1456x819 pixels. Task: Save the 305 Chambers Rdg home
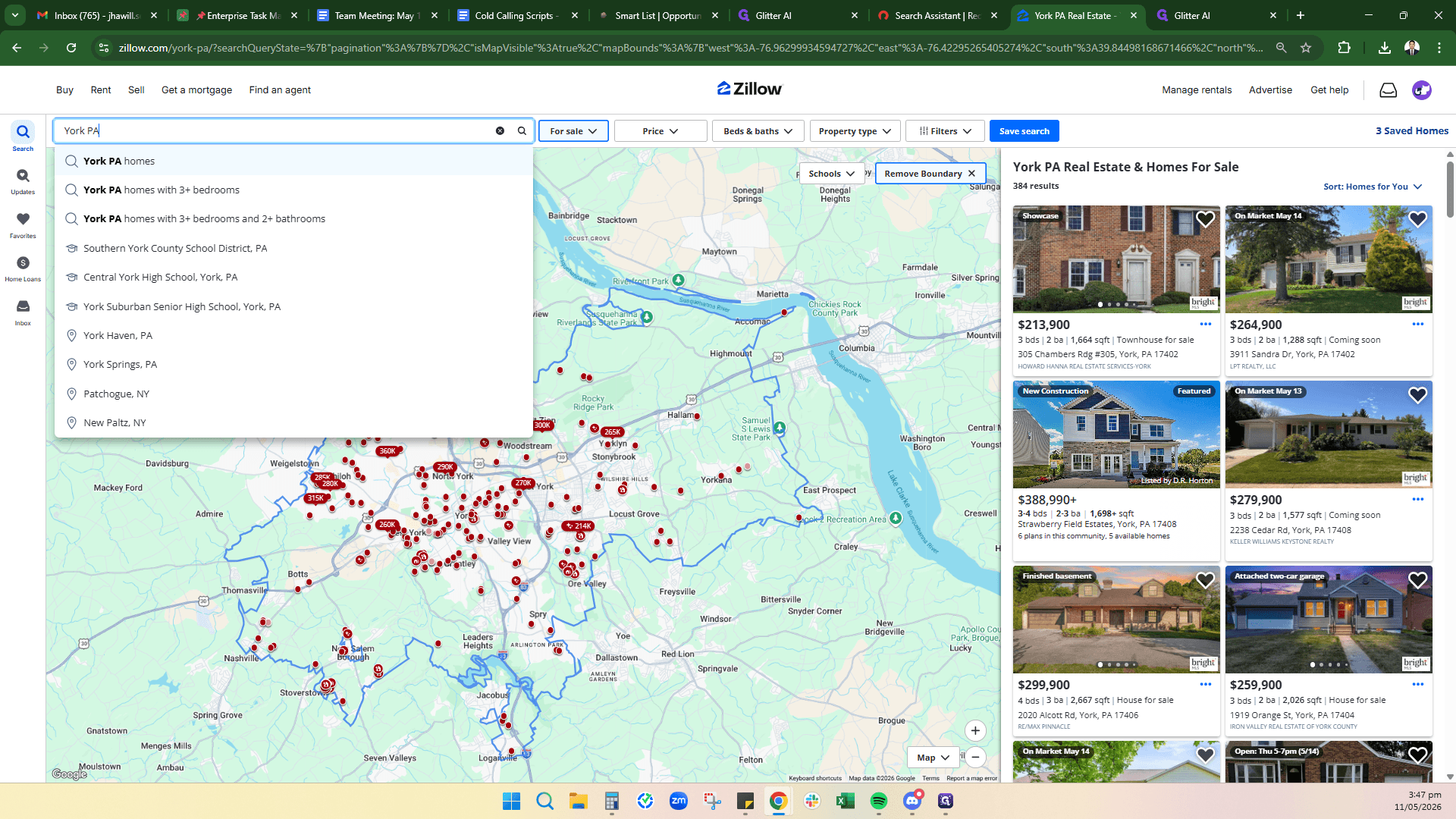click(x=1206, y=219)
